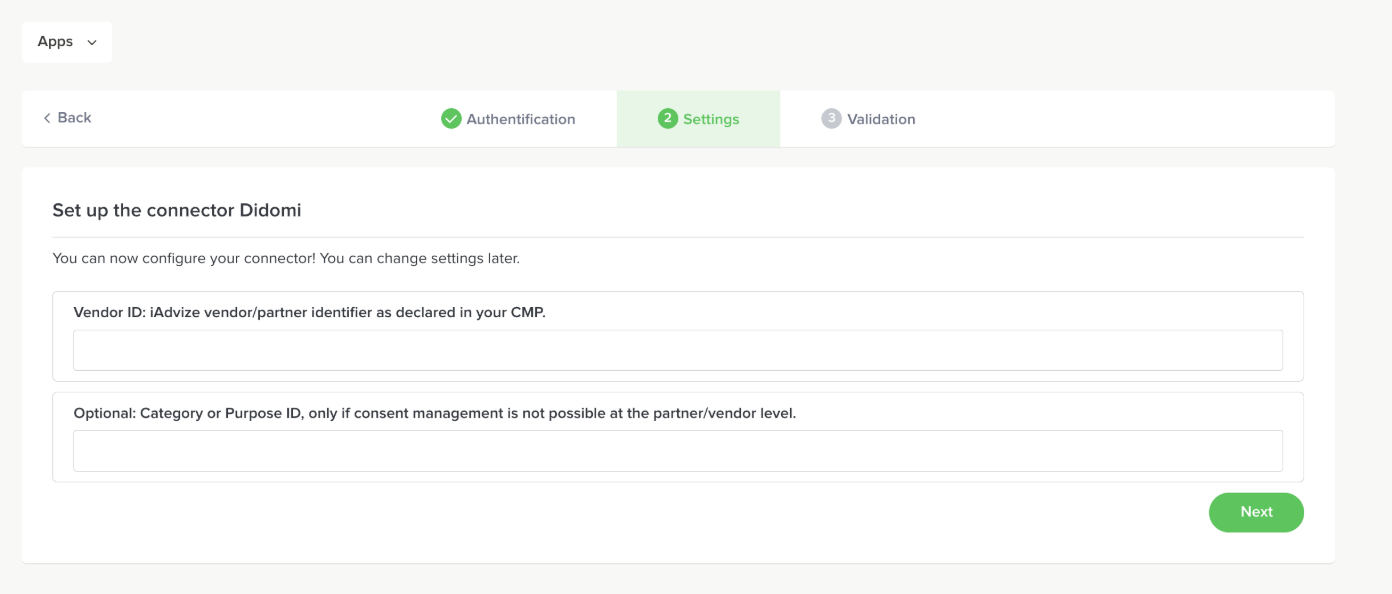Switch to the Authentification step
Viewport: 1392px width, 594px height.
tap(520, 119)
